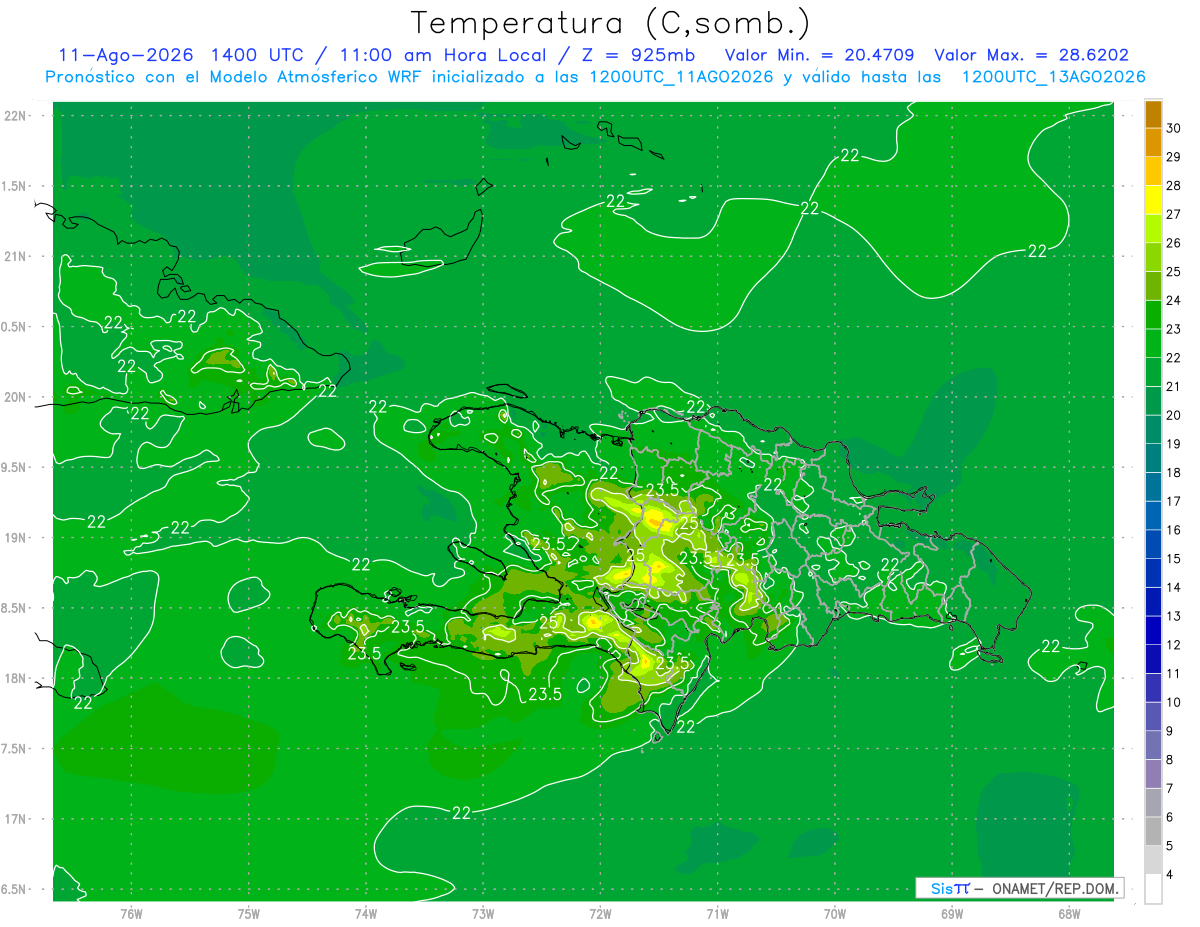This screenshot has width=1200, height=927.
Task: Click the color bar label '21'
Action: point(1174,386)
